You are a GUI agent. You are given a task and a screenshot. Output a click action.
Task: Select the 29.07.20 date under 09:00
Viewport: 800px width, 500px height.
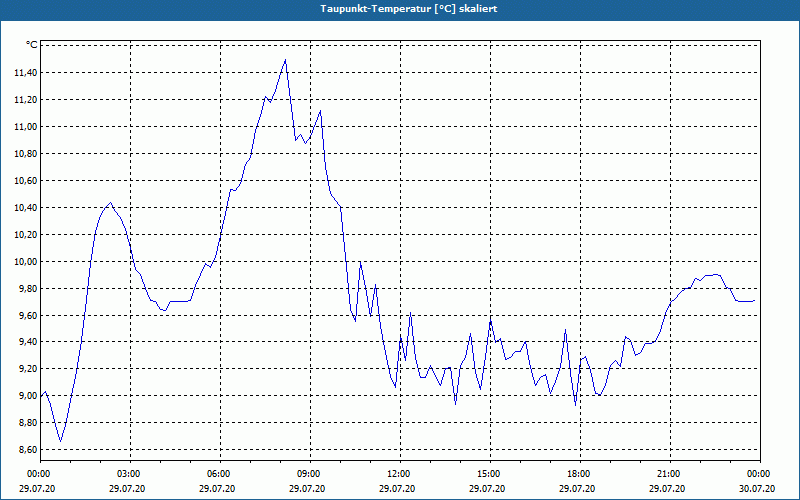click(x=309, y=489)
